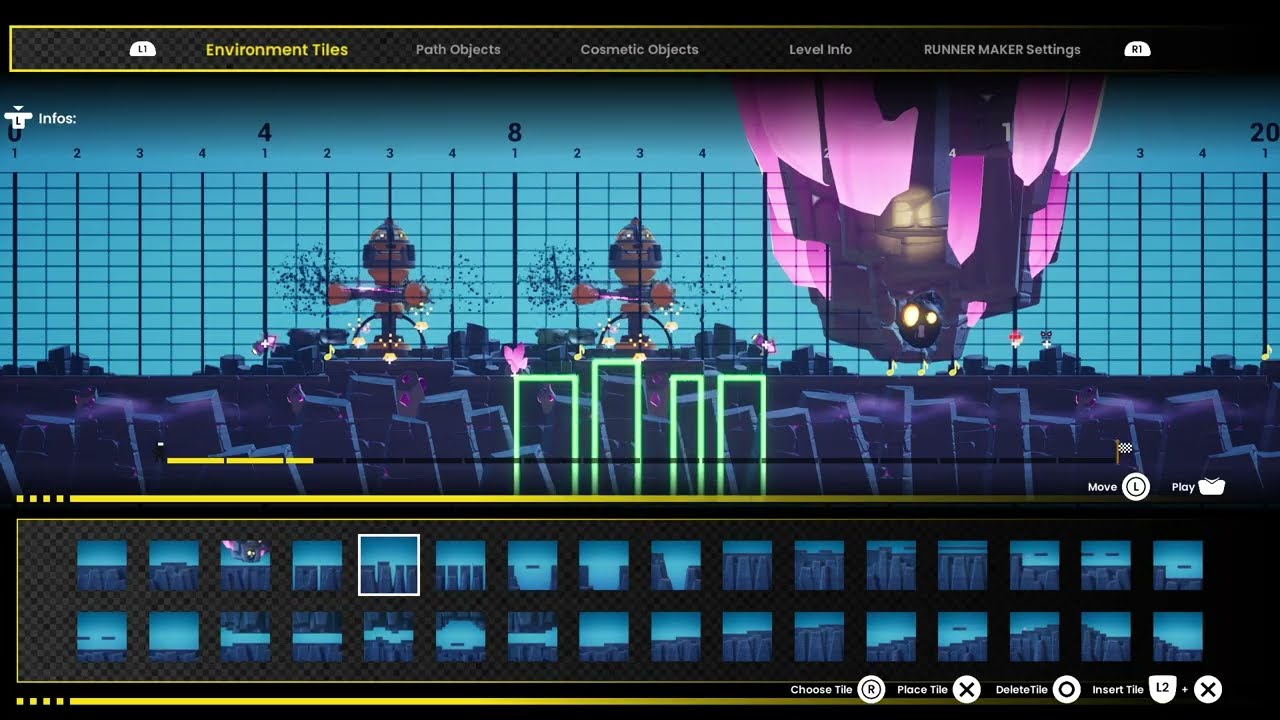
Task: Click the X icon after the plus sign
Action: click(x=1208, y=689)
